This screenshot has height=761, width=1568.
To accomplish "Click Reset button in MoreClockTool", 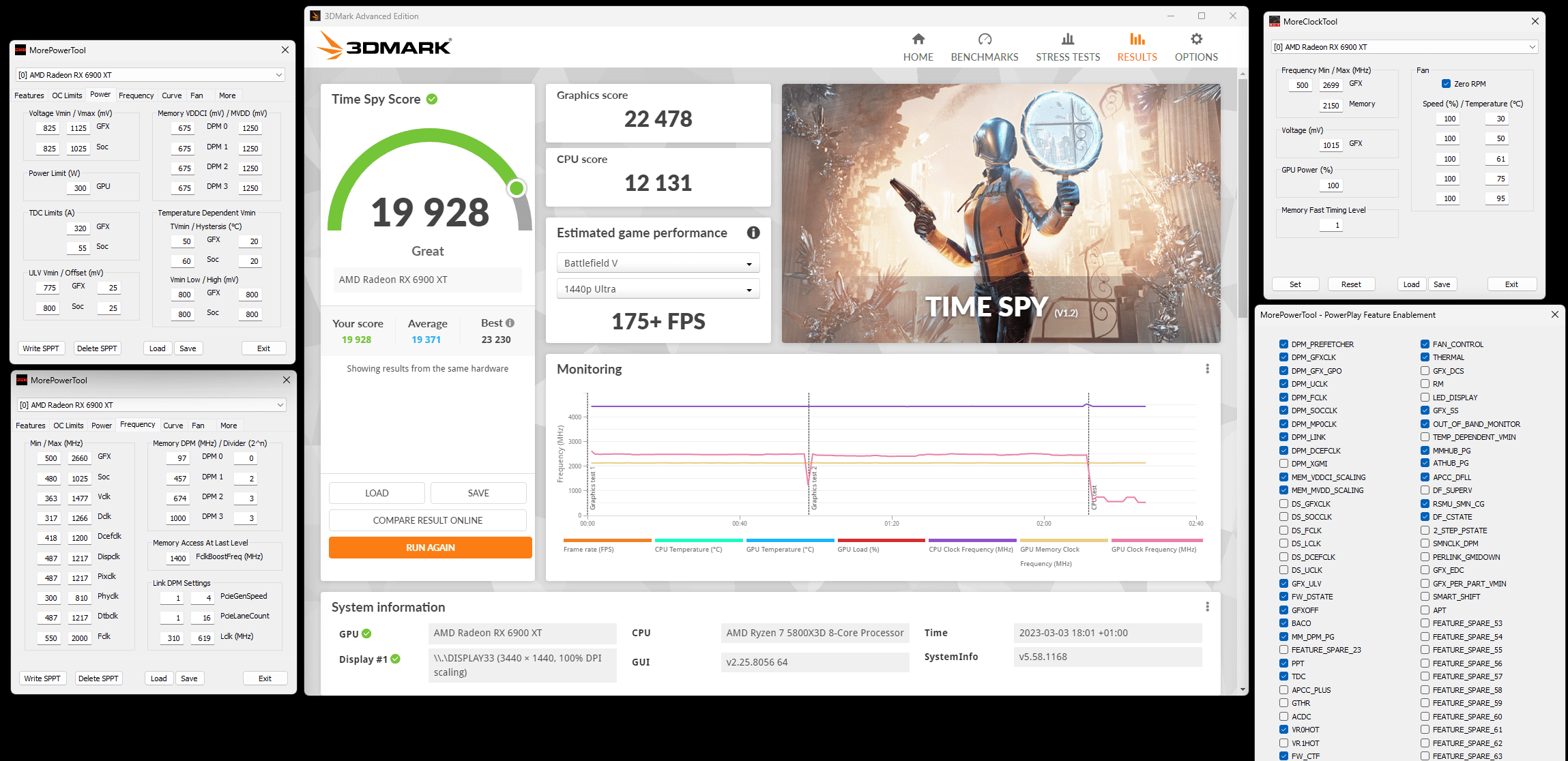I will pos(1351,284).
